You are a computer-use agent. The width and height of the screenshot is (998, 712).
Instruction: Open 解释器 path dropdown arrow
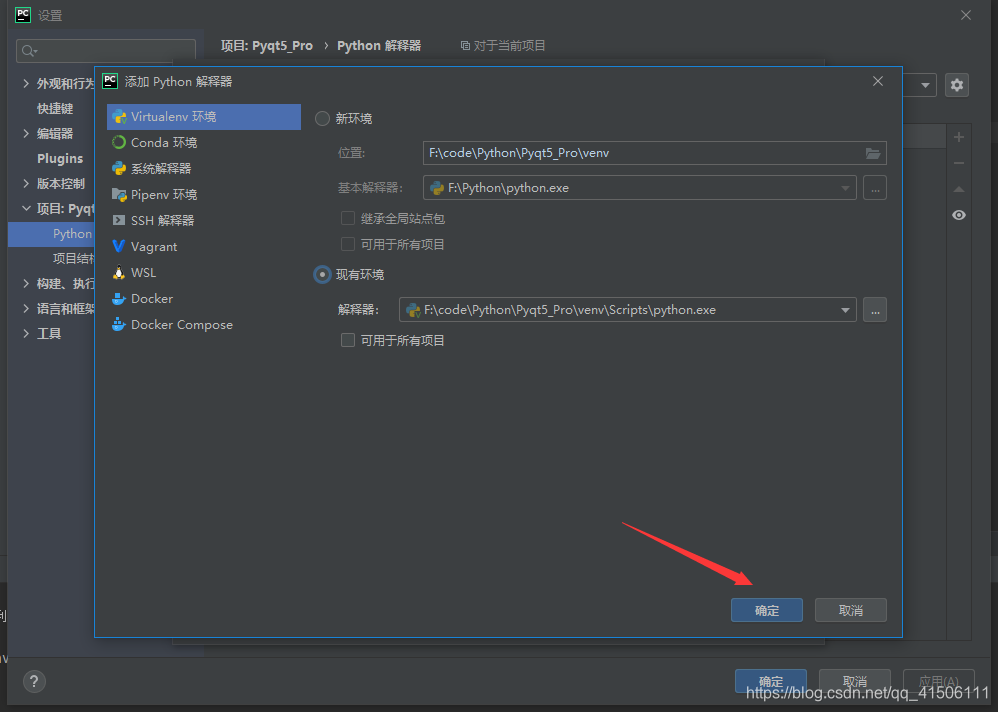[845, 311]
